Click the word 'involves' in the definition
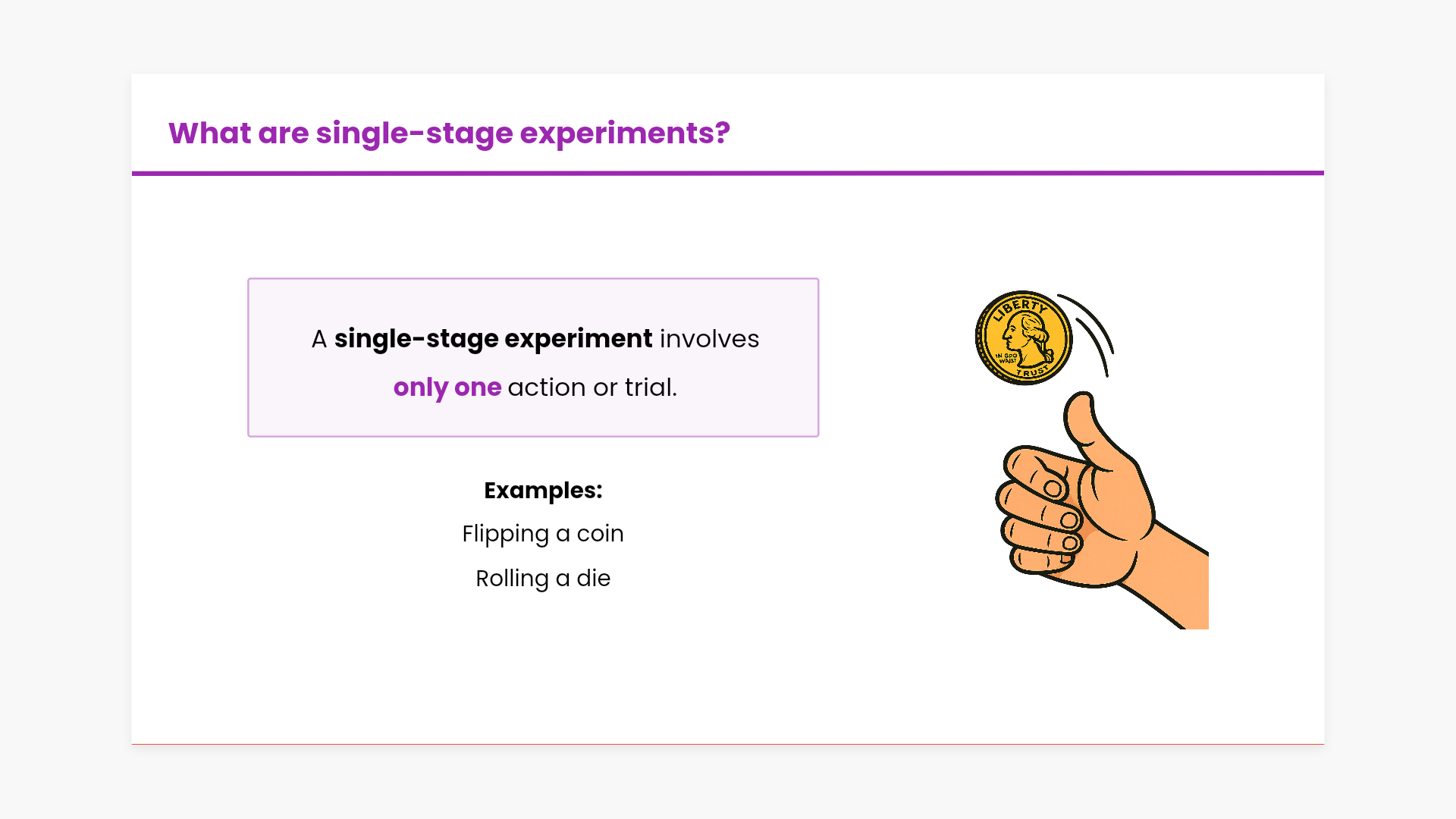 tap(709, 339)
